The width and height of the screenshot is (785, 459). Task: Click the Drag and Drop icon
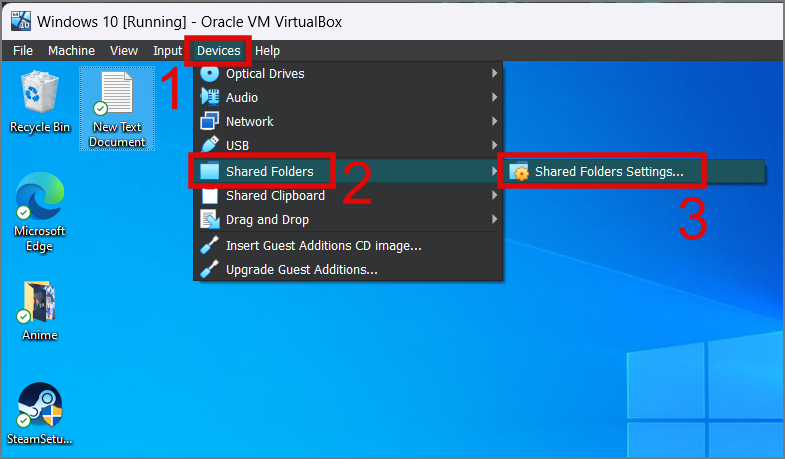(210, 219)
